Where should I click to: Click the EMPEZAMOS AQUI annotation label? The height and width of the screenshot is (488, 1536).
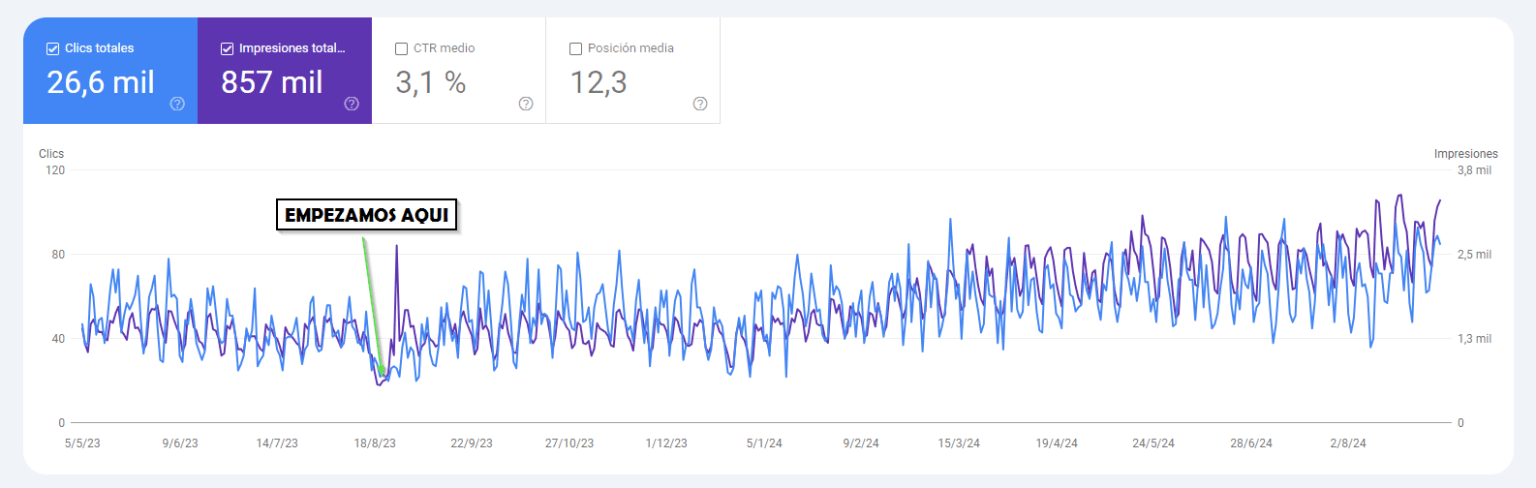(x=366, y=217)
